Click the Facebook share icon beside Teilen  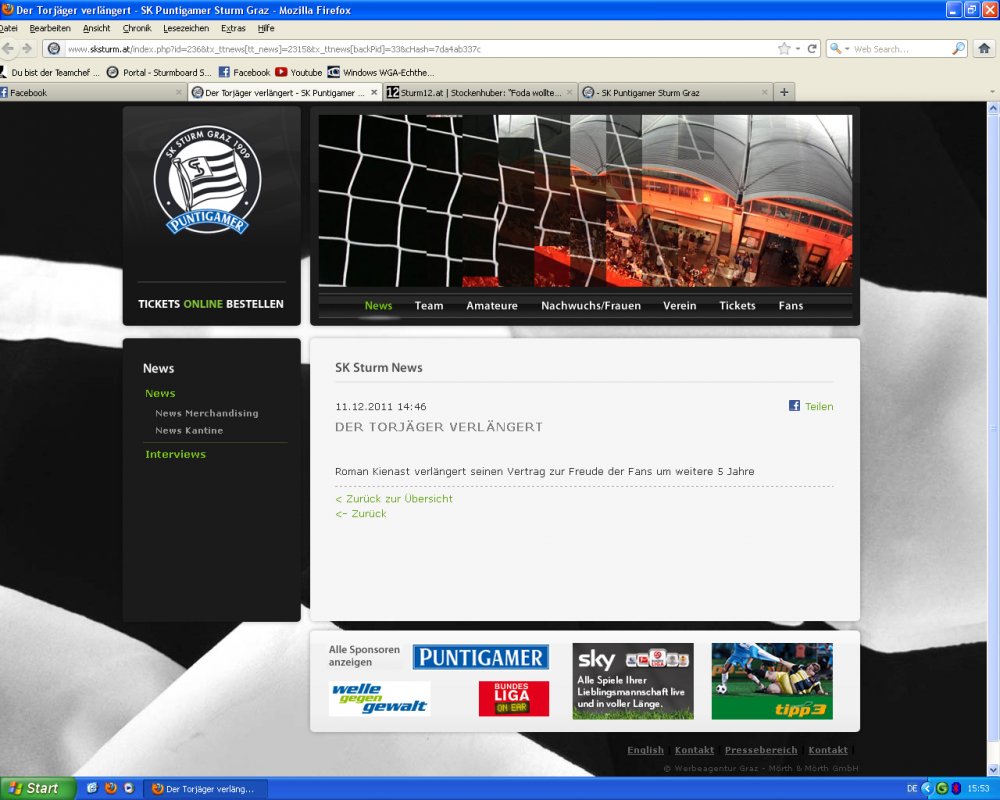pos(794,406)
